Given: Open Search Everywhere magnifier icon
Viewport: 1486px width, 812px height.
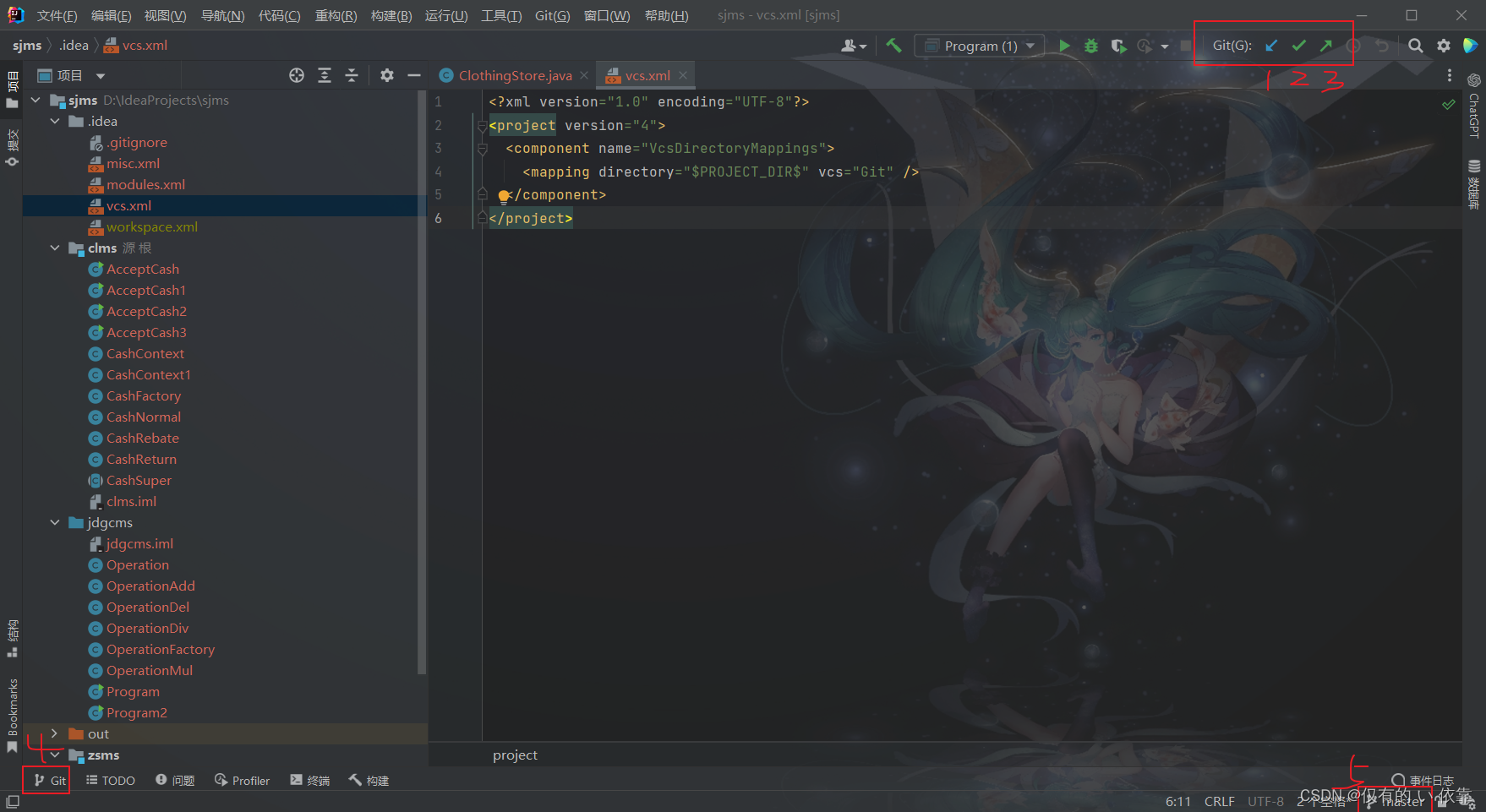Looking at the screenshot, I should click(1415, 46).
